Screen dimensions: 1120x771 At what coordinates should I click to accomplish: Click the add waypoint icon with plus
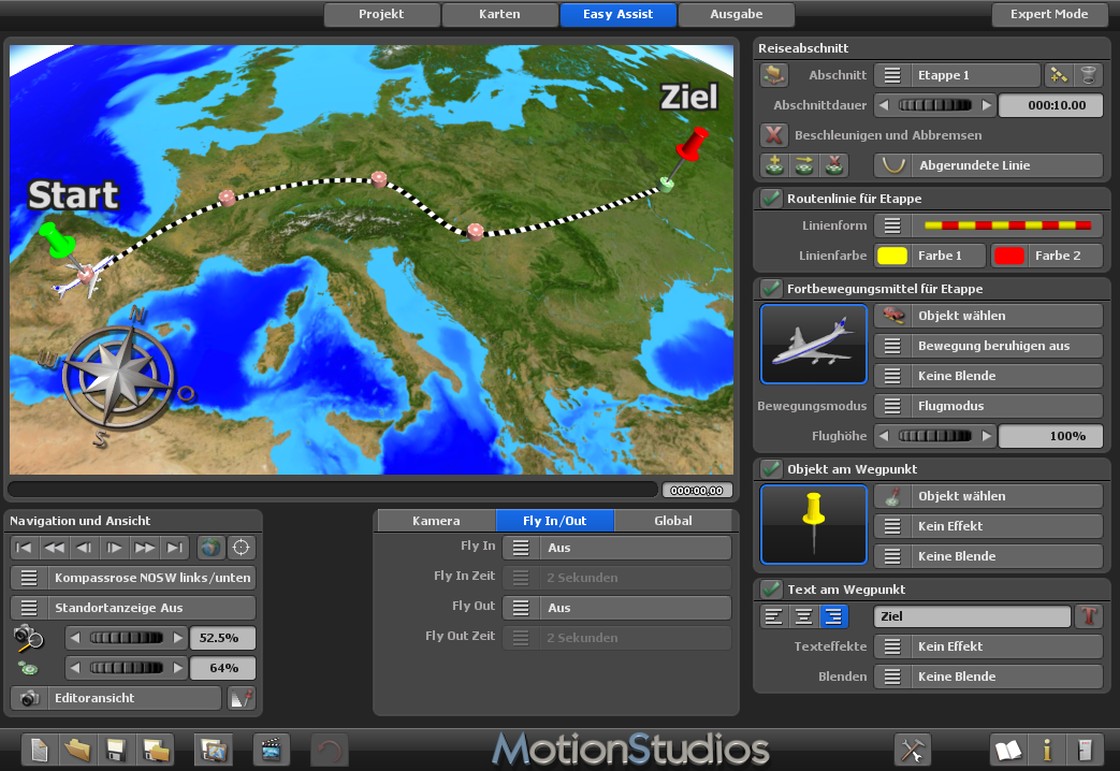click(774, 165)
